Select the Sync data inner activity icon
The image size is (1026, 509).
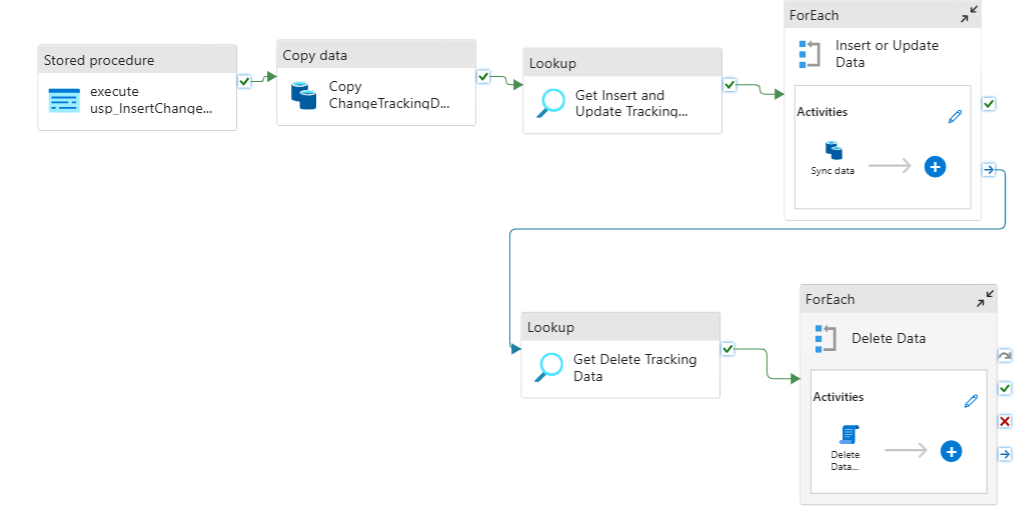coord(834,150)
